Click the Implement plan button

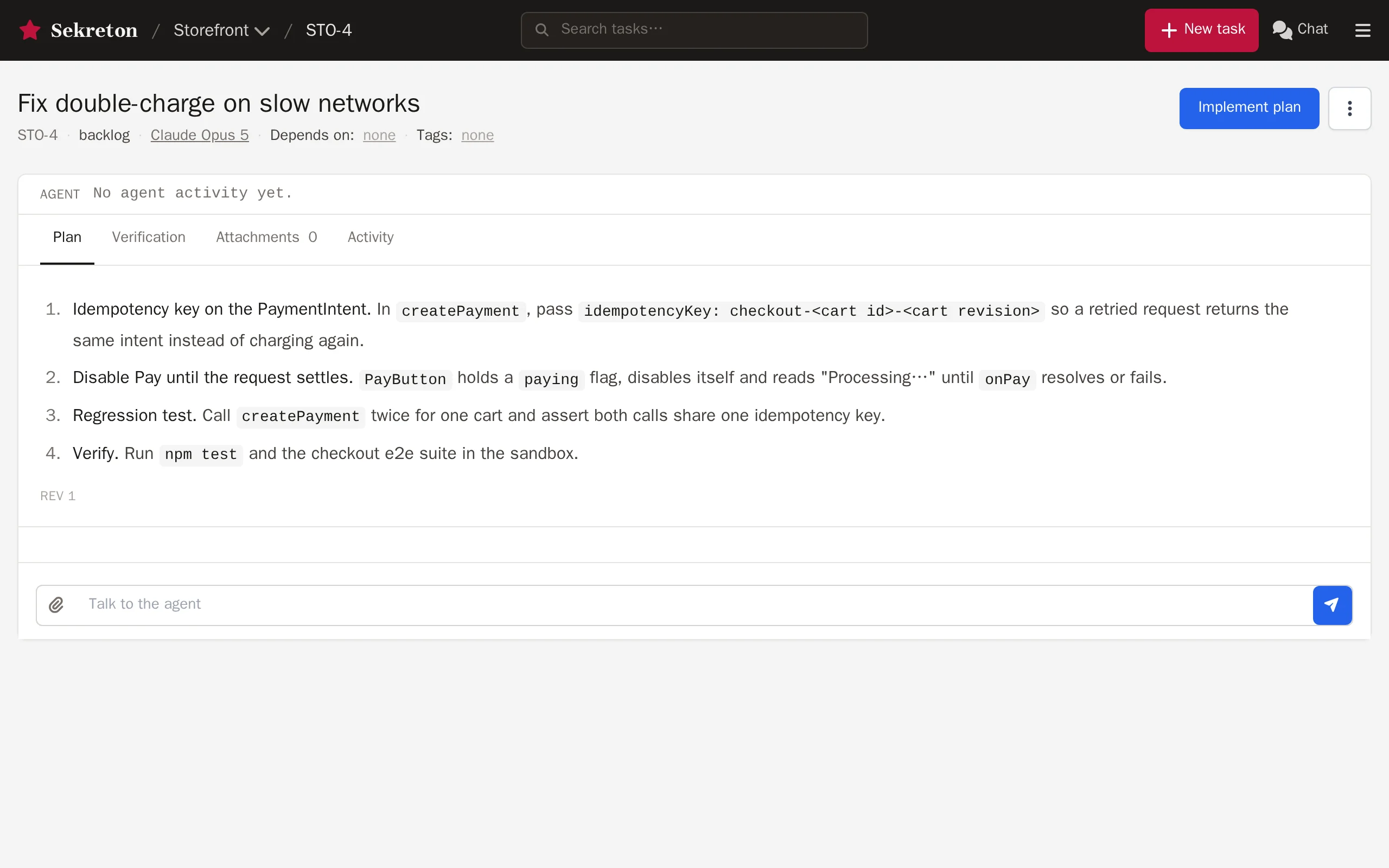pos(1249,108)
